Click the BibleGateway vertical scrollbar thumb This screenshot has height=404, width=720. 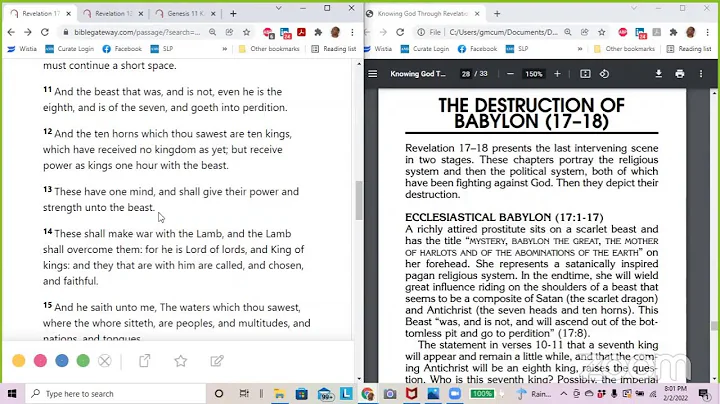(359, 201)
